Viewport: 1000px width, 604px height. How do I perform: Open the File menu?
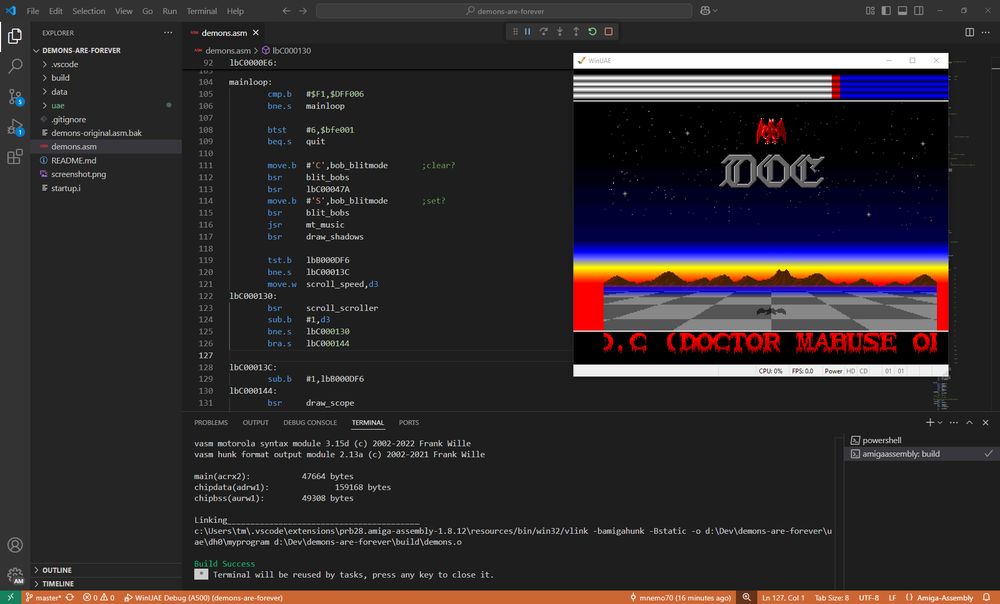pyautogui.click(x=33, y=11)
